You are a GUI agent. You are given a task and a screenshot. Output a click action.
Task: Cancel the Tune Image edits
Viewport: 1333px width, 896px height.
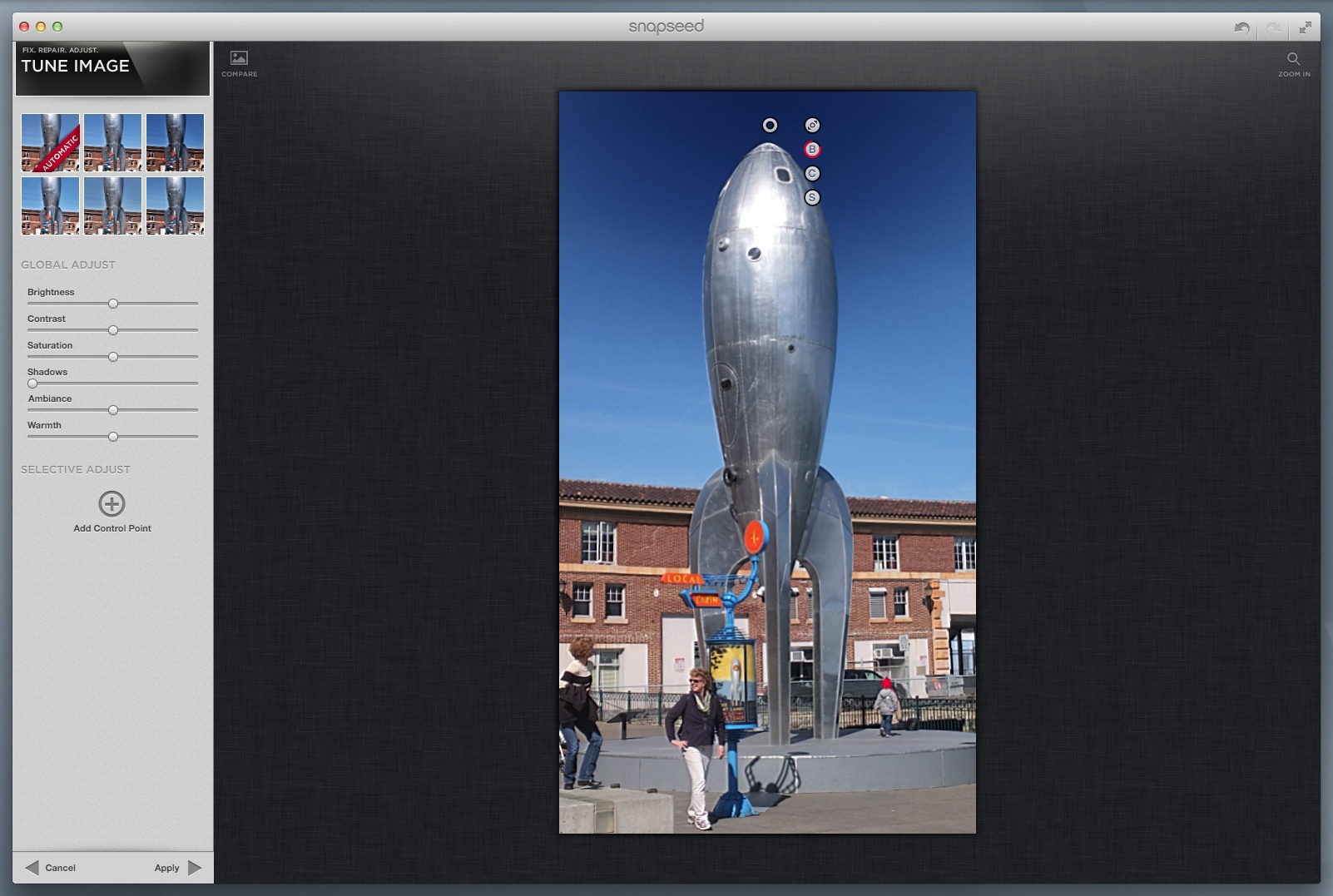(52, 868)
